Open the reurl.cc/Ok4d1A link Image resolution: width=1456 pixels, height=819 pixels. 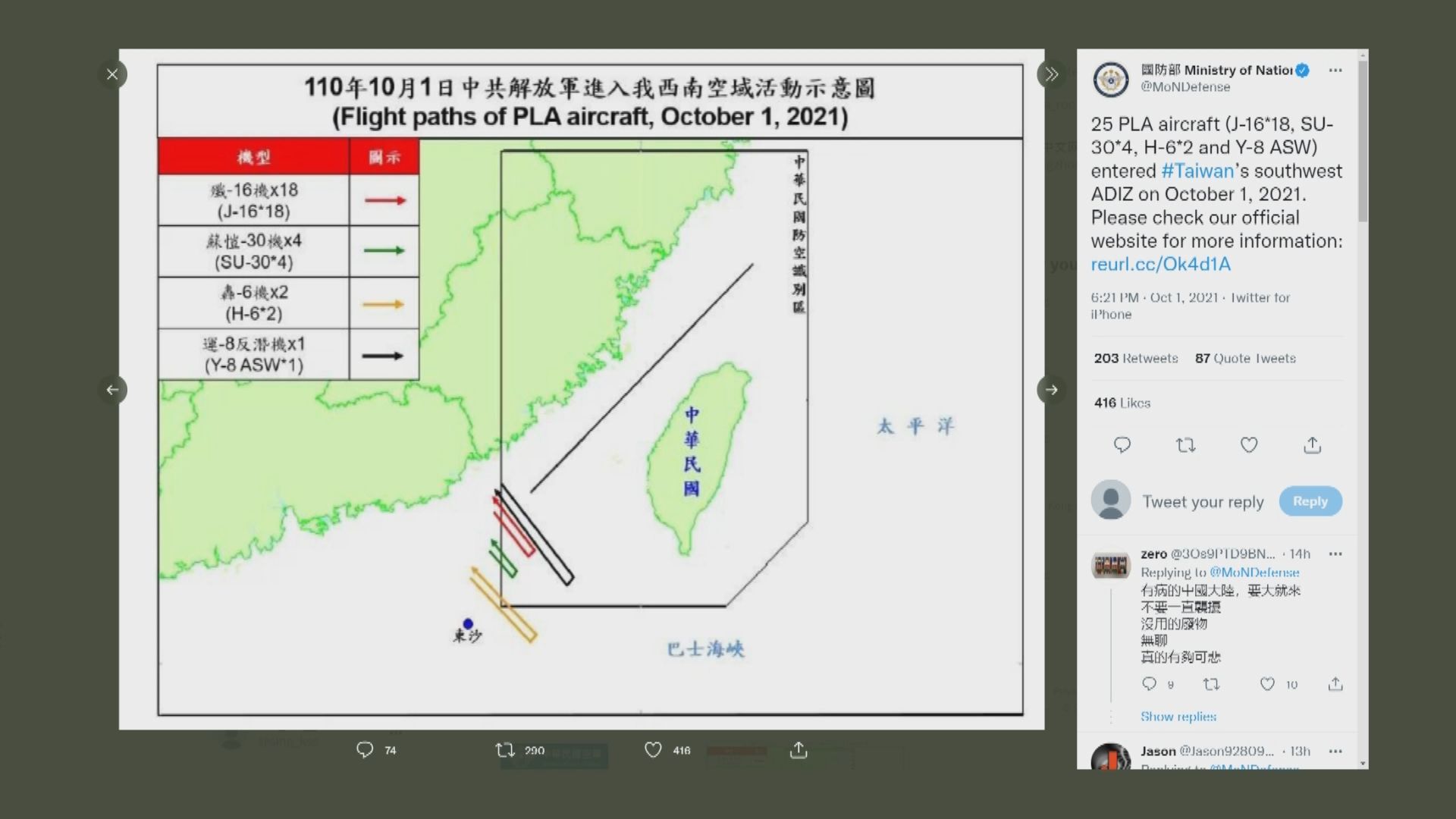(1160, 264)
